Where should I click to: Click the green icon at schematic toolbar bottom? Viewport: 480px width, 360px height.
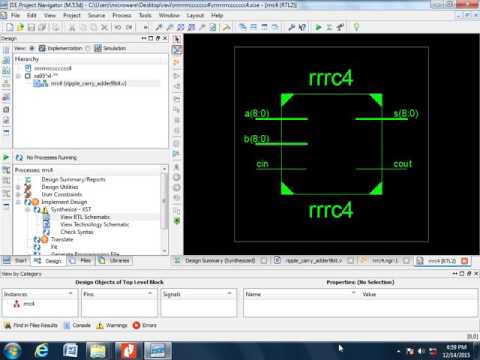pyautogui.click(x=177, y=221)
